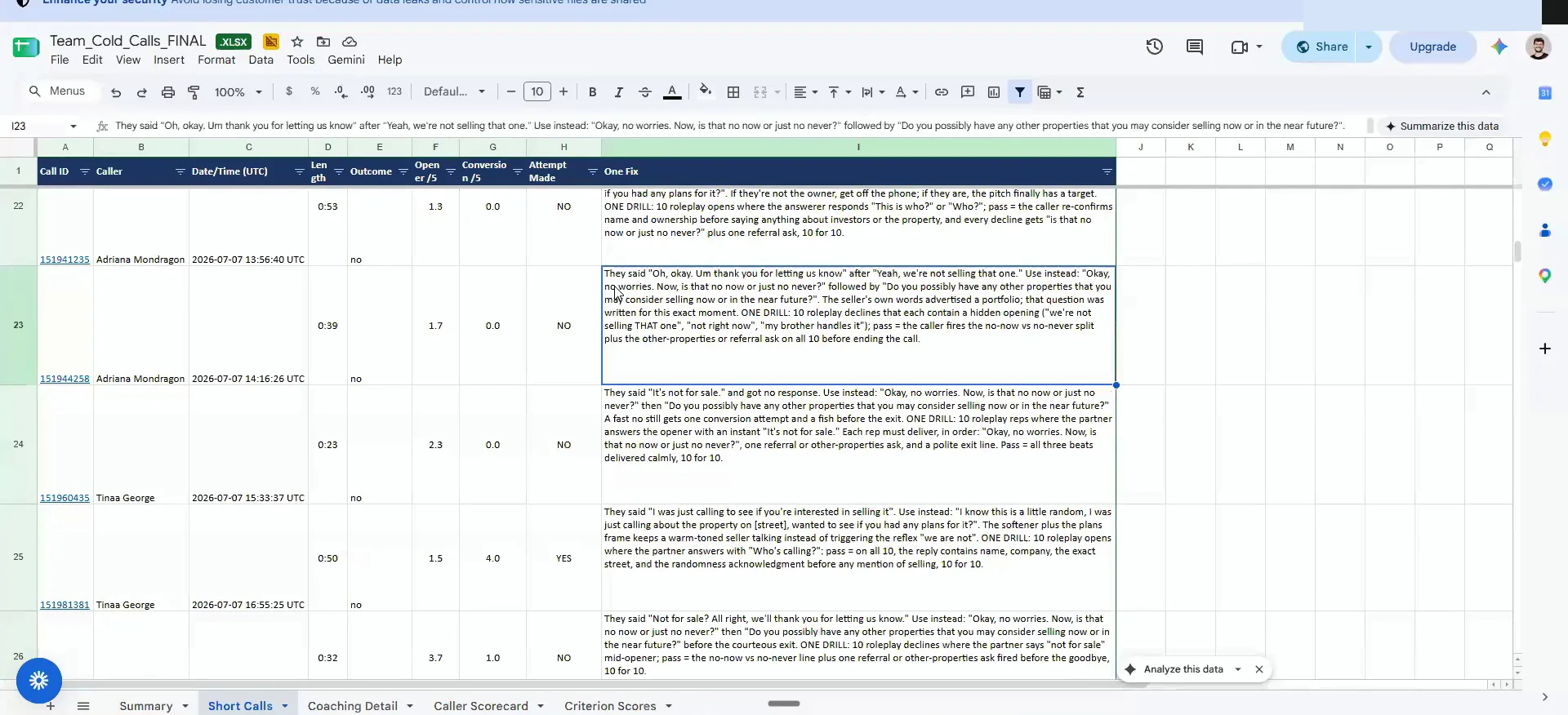Dismiss the Analyze this data chip
The width and height of the screenshot is (1568, 715).
[x=1259, y=669]
